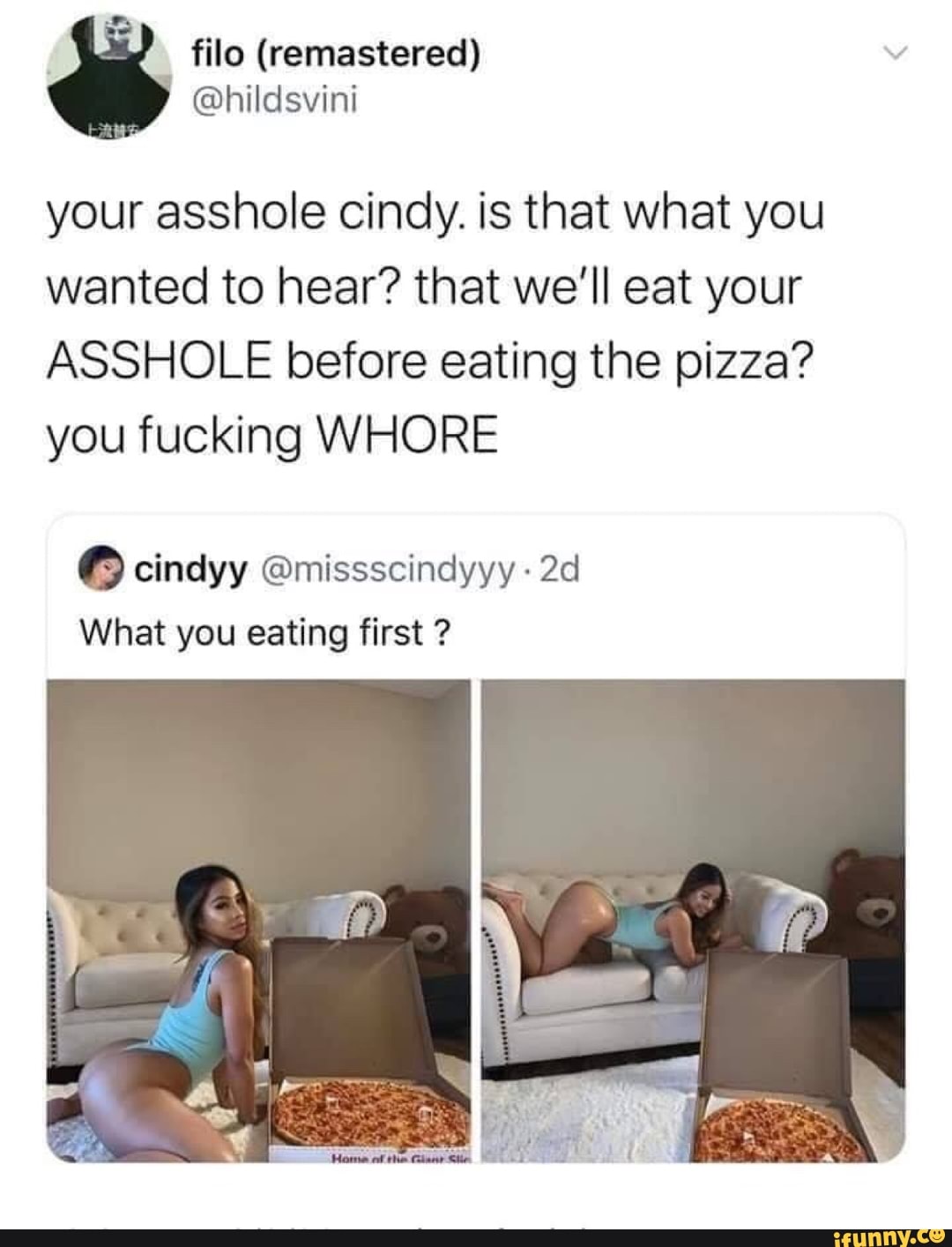Open the 'What you eating first ?' quoted text
The image size is (952, 1247).
pos(266,631)
